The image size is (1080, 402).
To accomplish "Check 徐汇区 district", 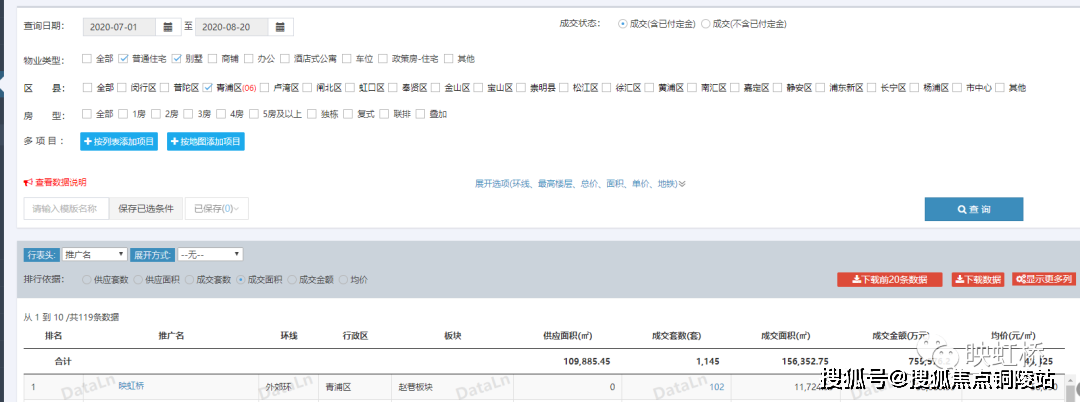I will (x=607, y=87).
